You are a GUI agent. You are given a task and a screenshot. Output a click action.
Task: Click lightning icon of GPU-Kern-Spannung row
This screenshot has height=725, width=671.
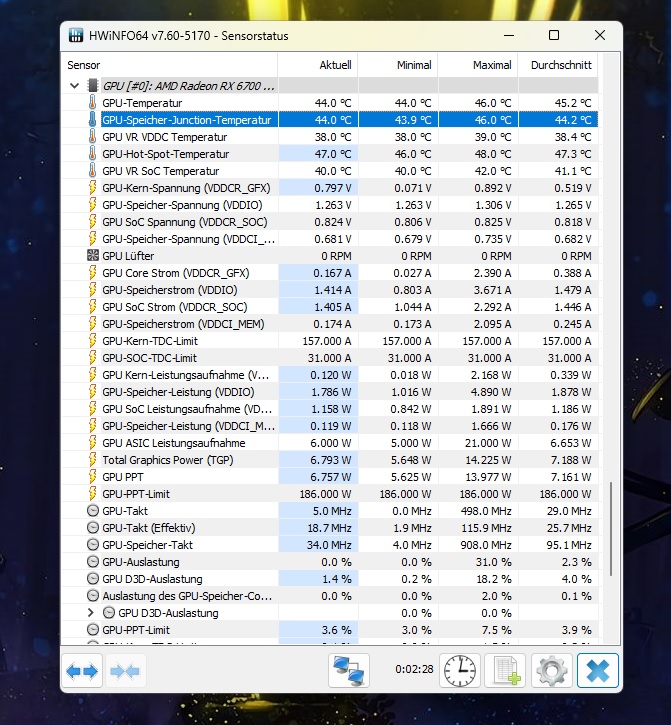point(92,188)
